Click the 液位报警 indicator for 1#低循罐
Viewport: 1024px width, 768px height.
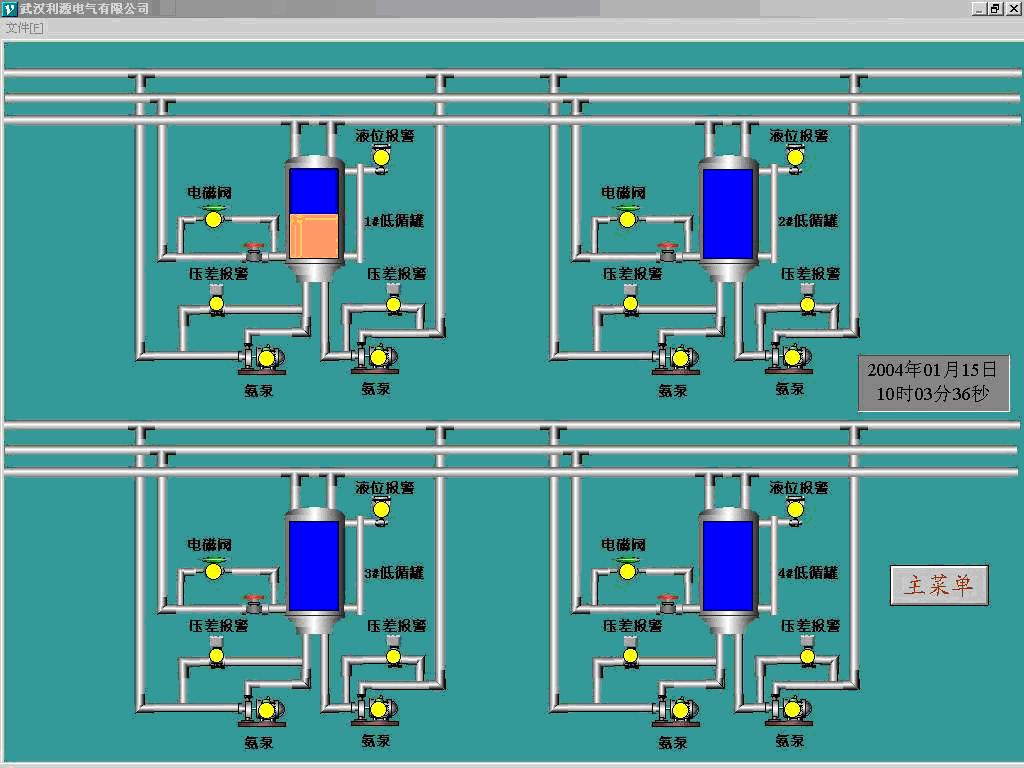pos(381,158)
